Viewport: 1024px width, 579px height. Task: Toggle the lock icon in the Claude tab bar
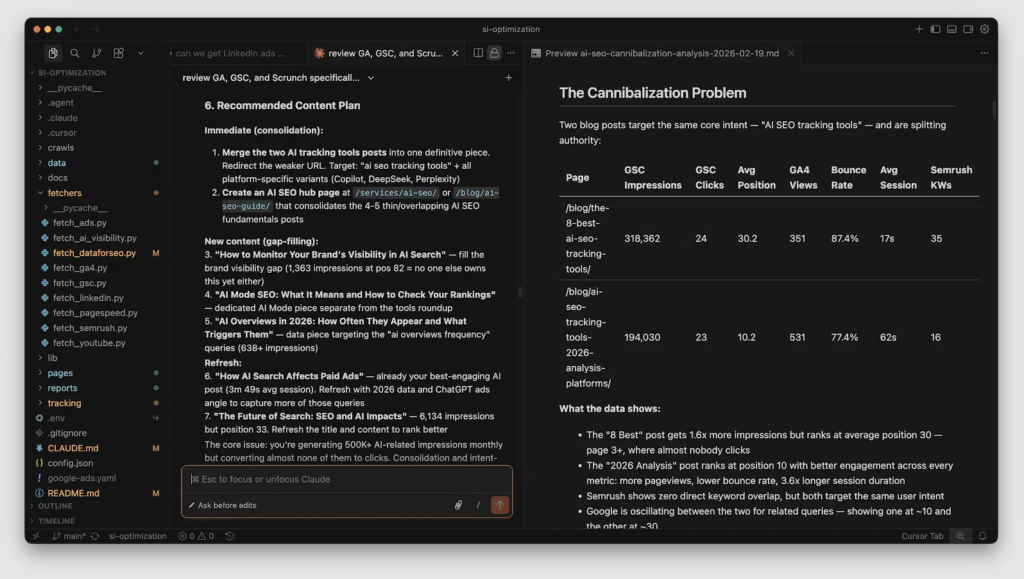pyautogui.click(x=494, y=53)
